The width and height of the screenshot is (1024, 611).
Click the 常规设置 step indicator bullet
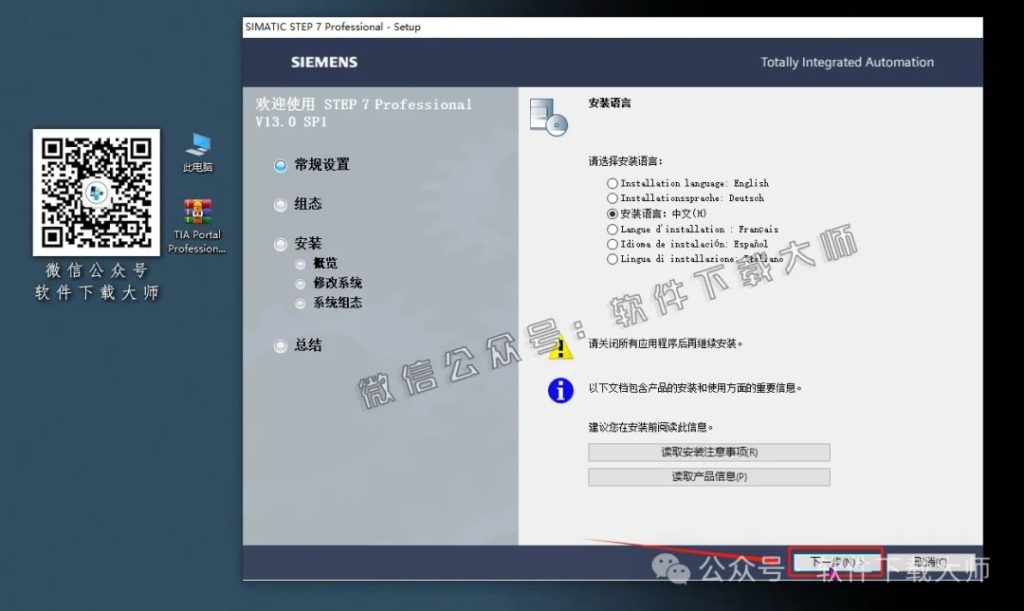pyautogui.click(x=281, y=164)
